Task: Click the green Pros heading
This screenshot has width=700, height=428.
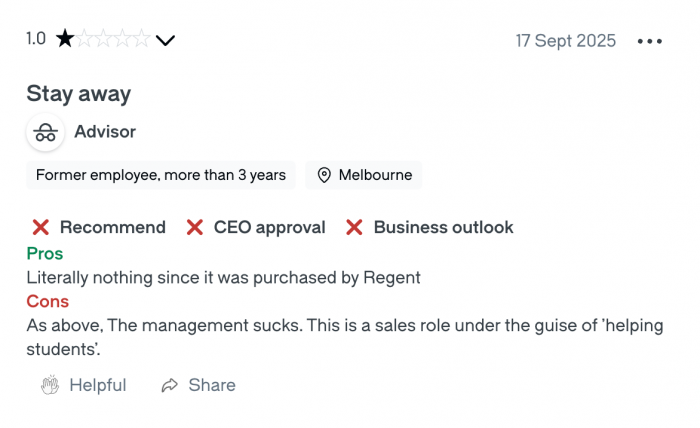Action: [x=45, y=253]
